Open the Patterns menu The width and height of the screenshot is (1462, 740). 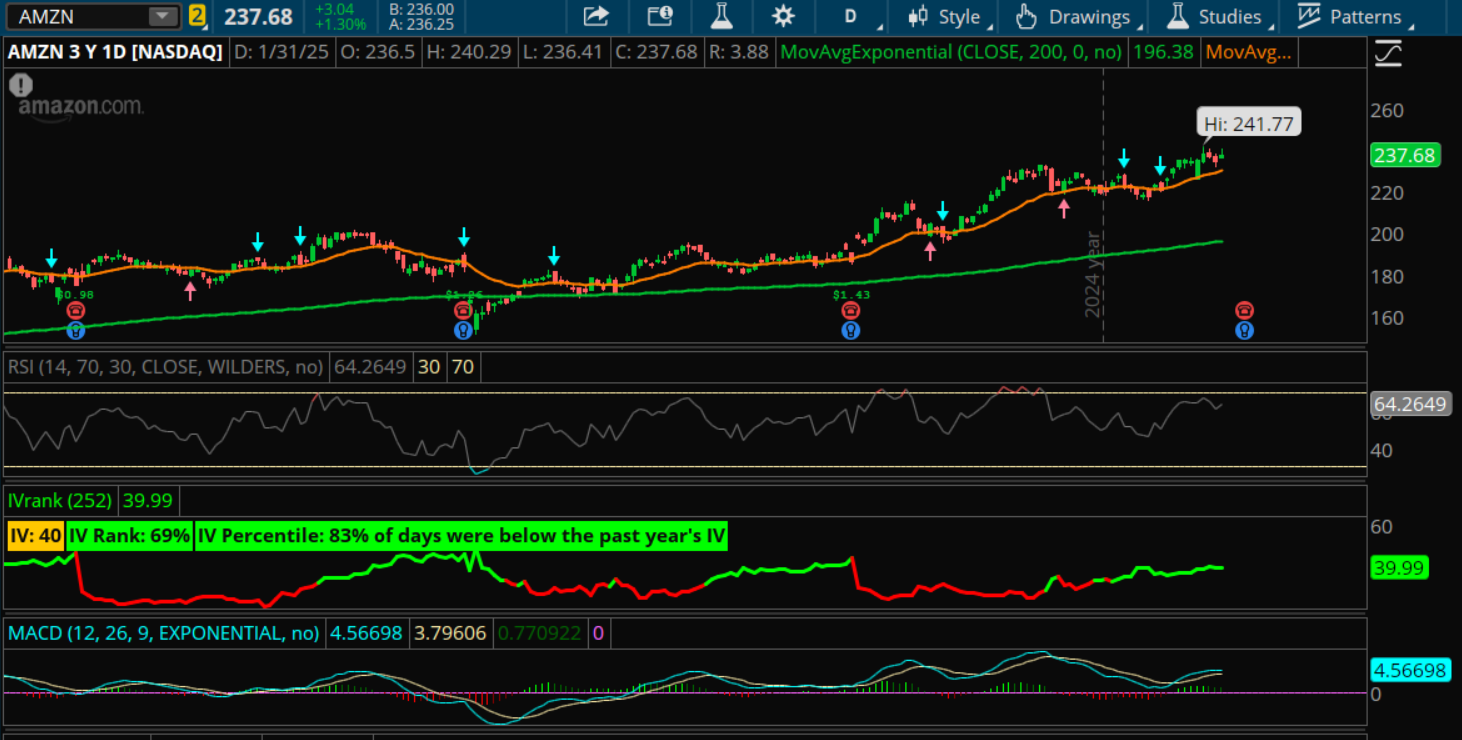point(1356,17)
